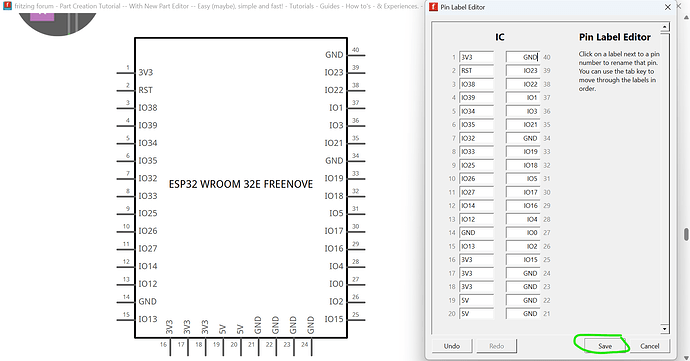Image resolution: width=690 pixels, height=361 pixels.
Task: Select the pin 14 GND label field
Action: (477, 232)
